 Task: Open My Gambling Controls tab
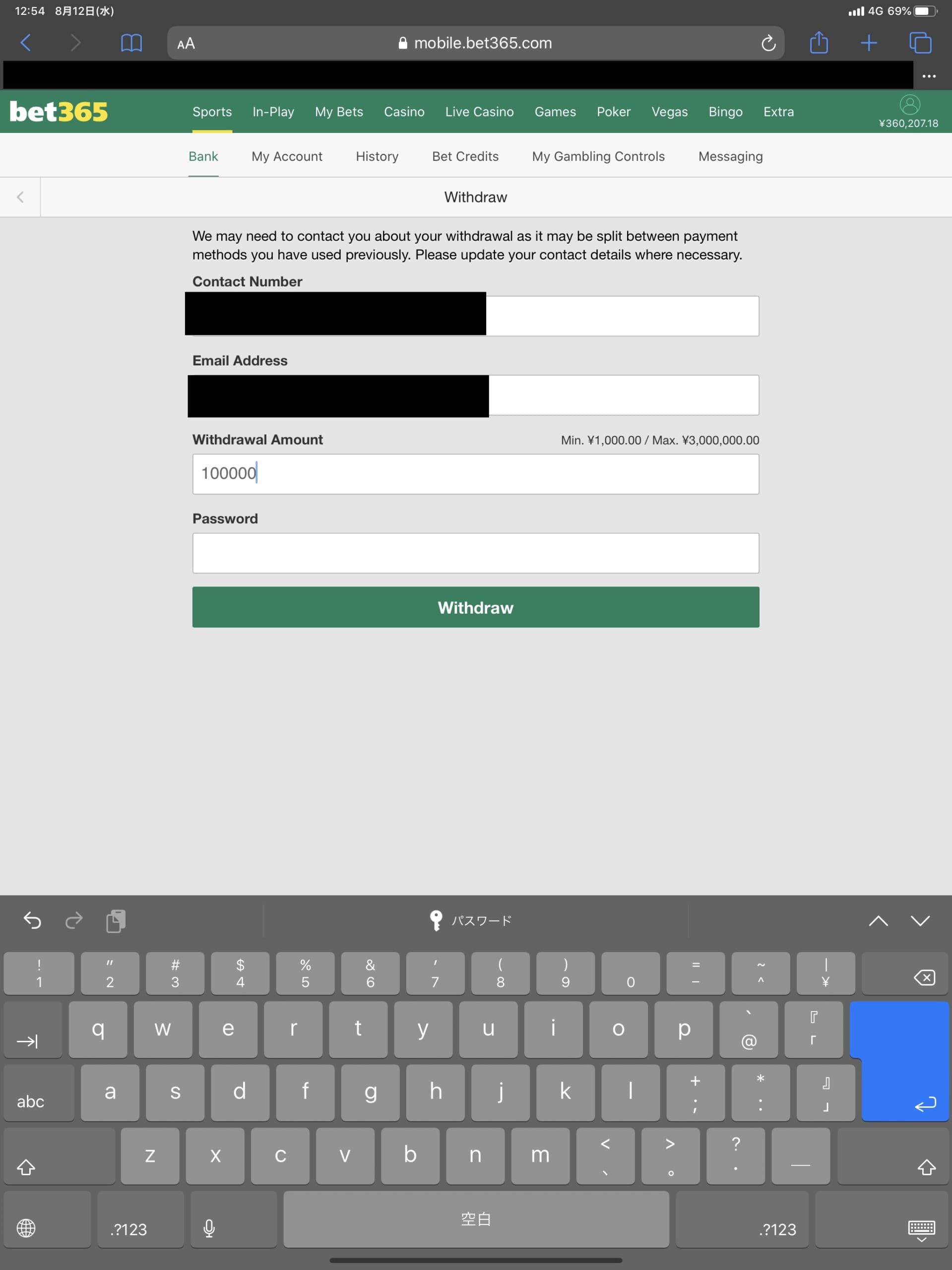[598, 156]
